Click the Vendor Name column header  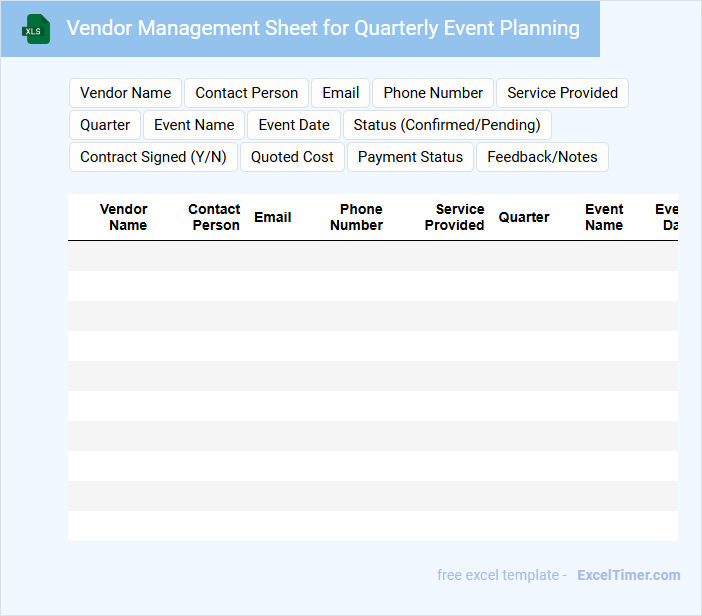pyautogui.click(x=125, y=217)
